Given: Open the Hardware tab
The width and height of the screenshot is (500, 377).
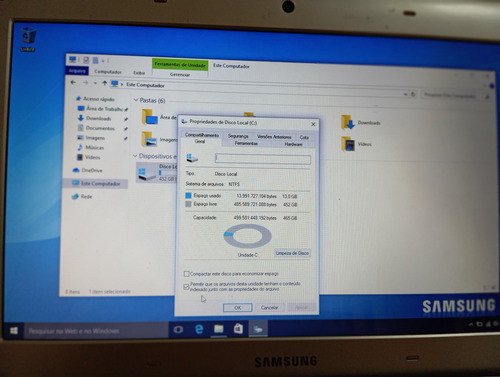Looking at the screenshot, I should coord(293,144).
